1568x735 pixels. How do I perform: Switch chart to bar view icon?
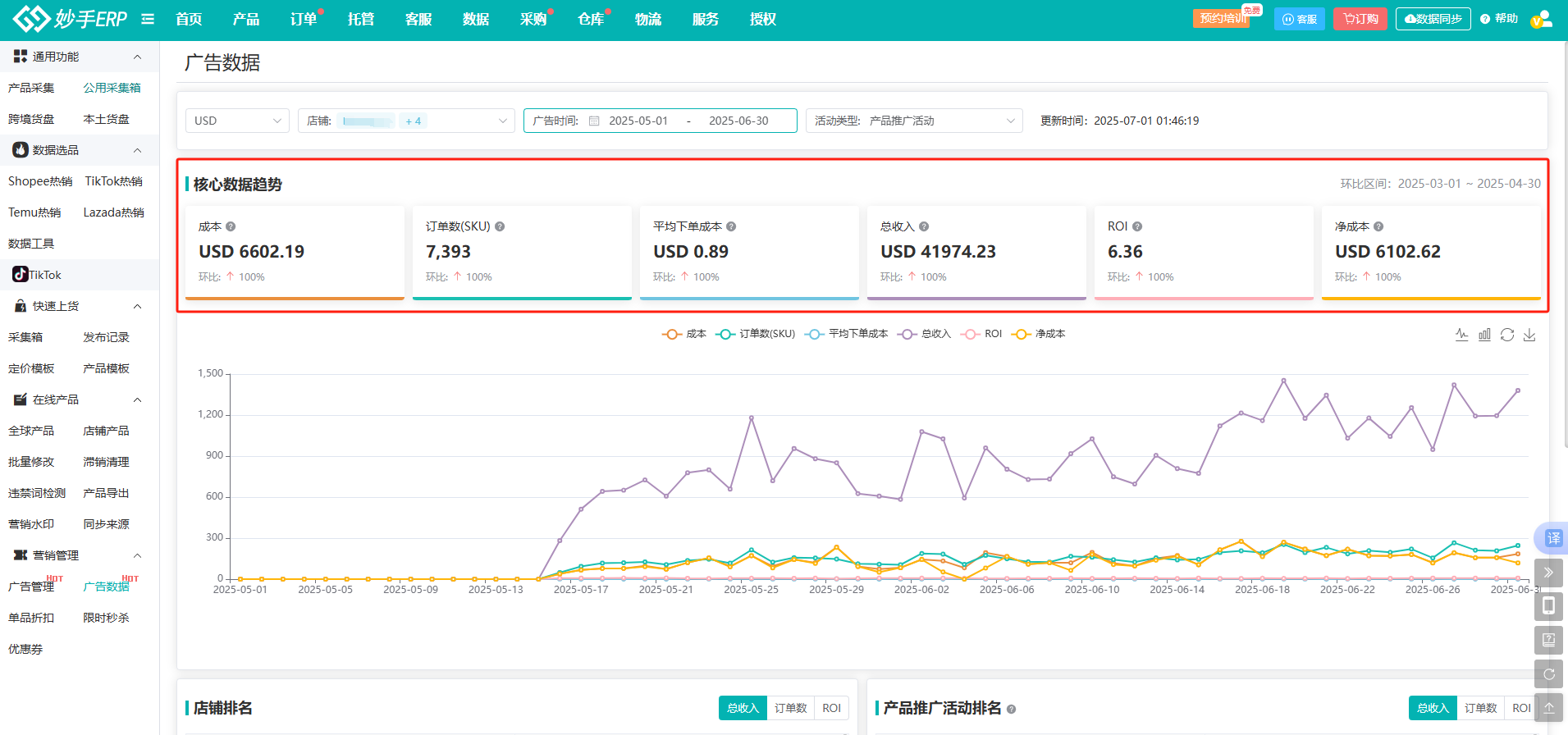coord(1484,335)
